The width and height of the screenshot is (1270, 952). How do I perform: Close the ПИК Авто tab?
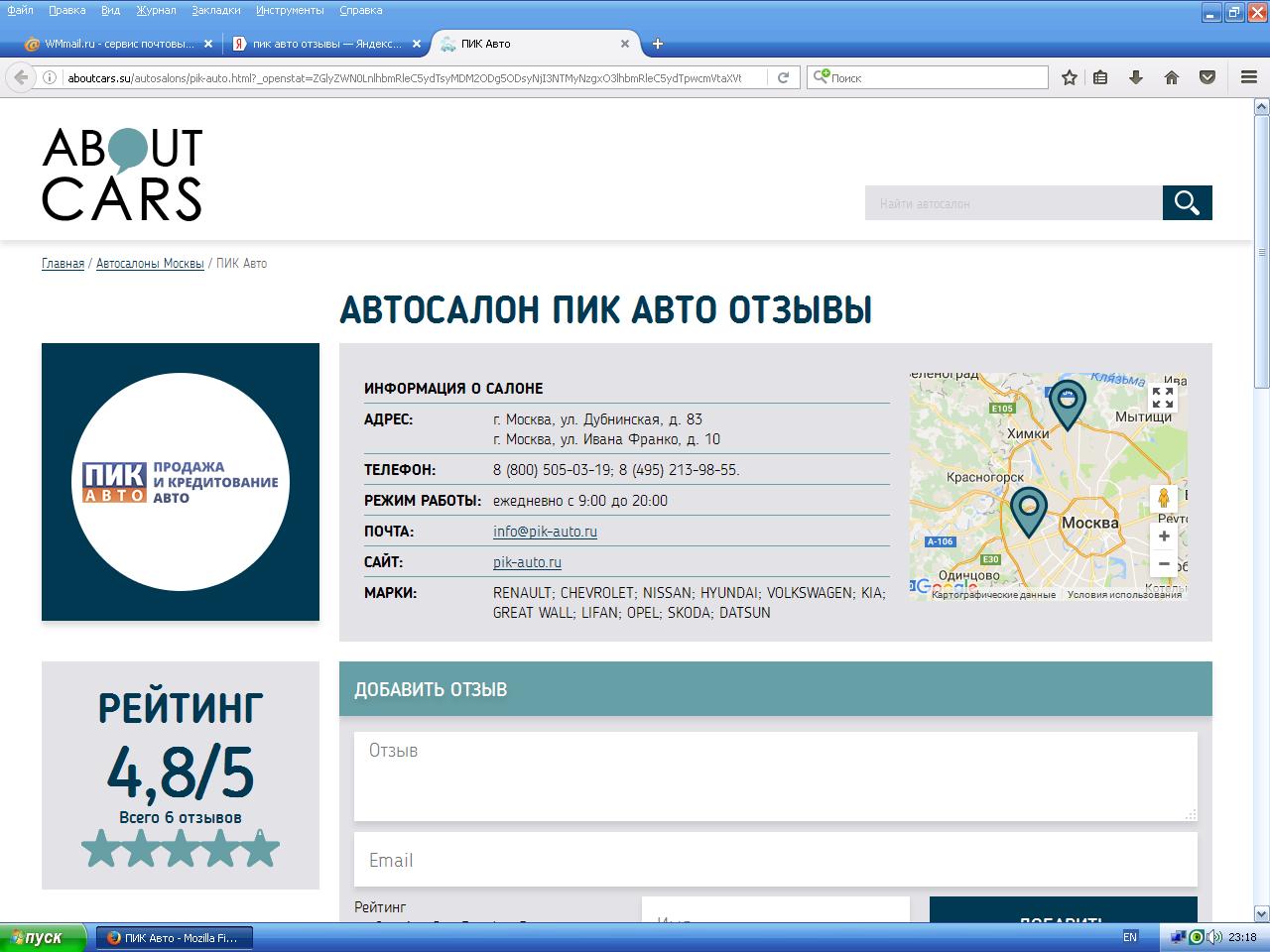tap(625, 44)
